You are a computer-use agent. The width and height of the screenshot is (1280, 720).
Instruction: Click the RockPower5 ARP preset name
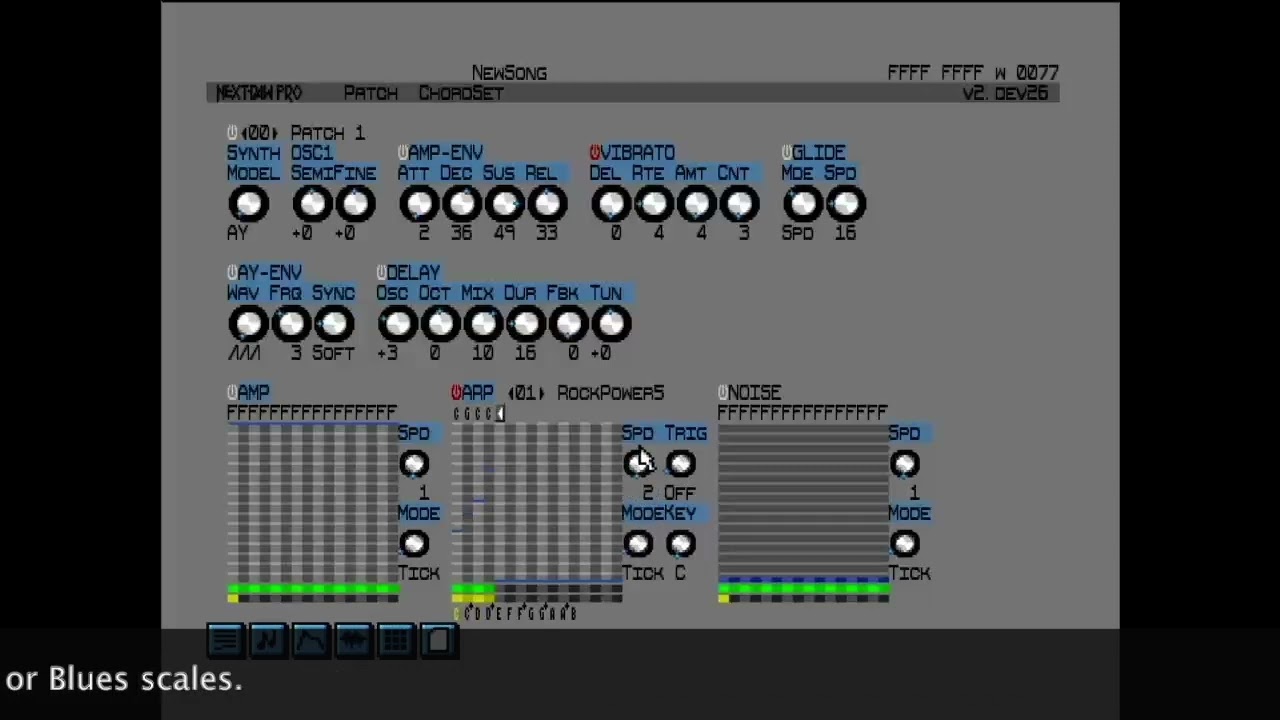610,393
